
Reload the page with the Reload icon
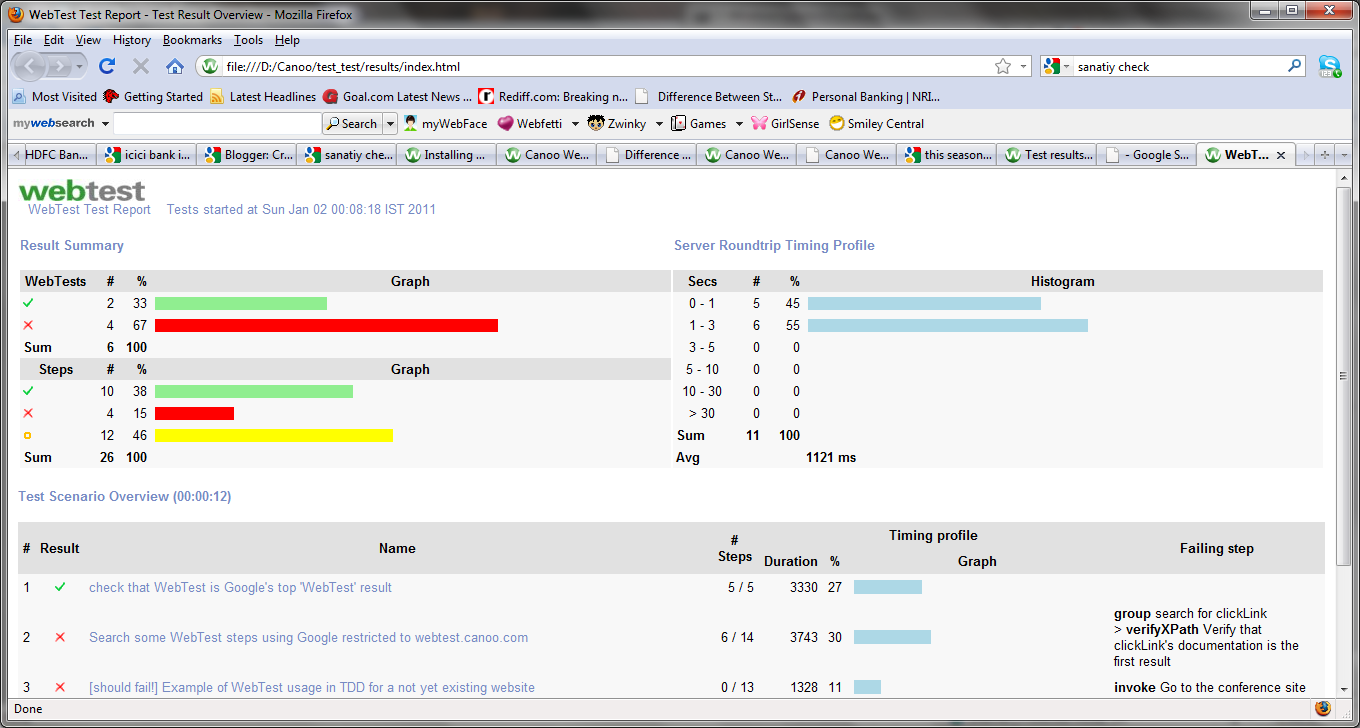point(107,66)
